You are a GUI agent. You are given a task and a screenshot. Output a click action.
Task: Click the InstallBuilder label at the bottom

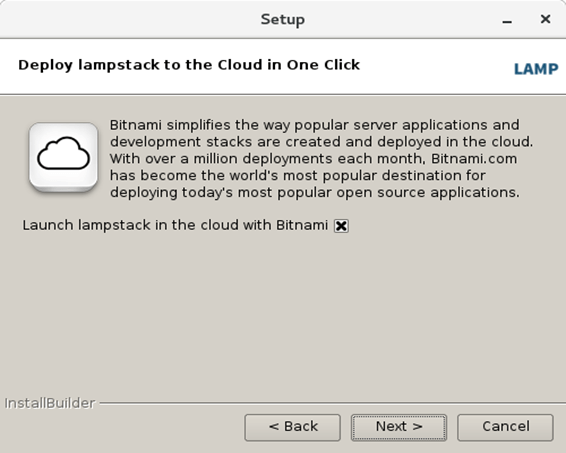(50, 403)
